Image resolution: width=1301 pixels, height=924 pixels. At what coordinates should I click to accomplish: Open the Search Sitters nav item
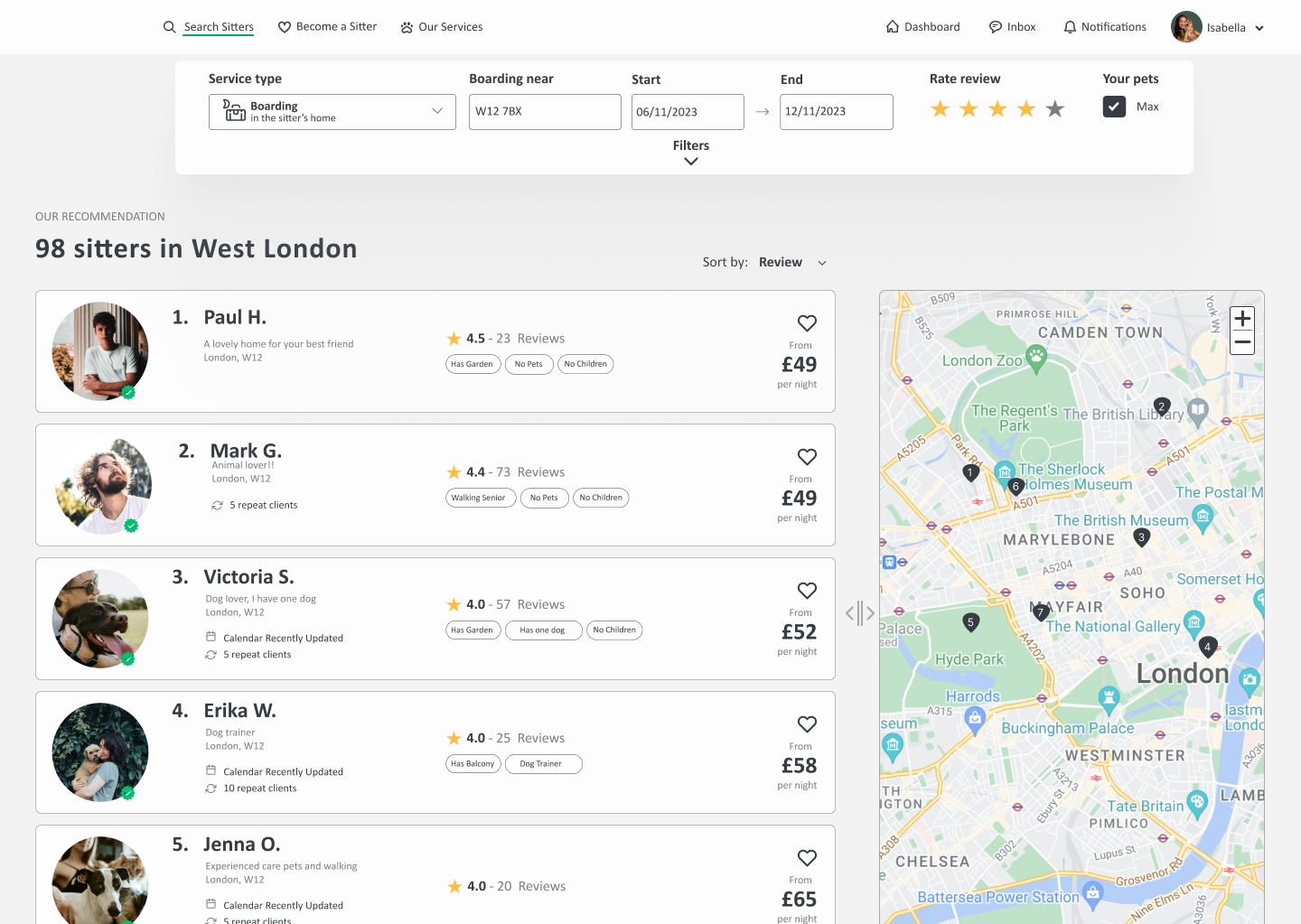pyautogui.click(x=219, y=27)
